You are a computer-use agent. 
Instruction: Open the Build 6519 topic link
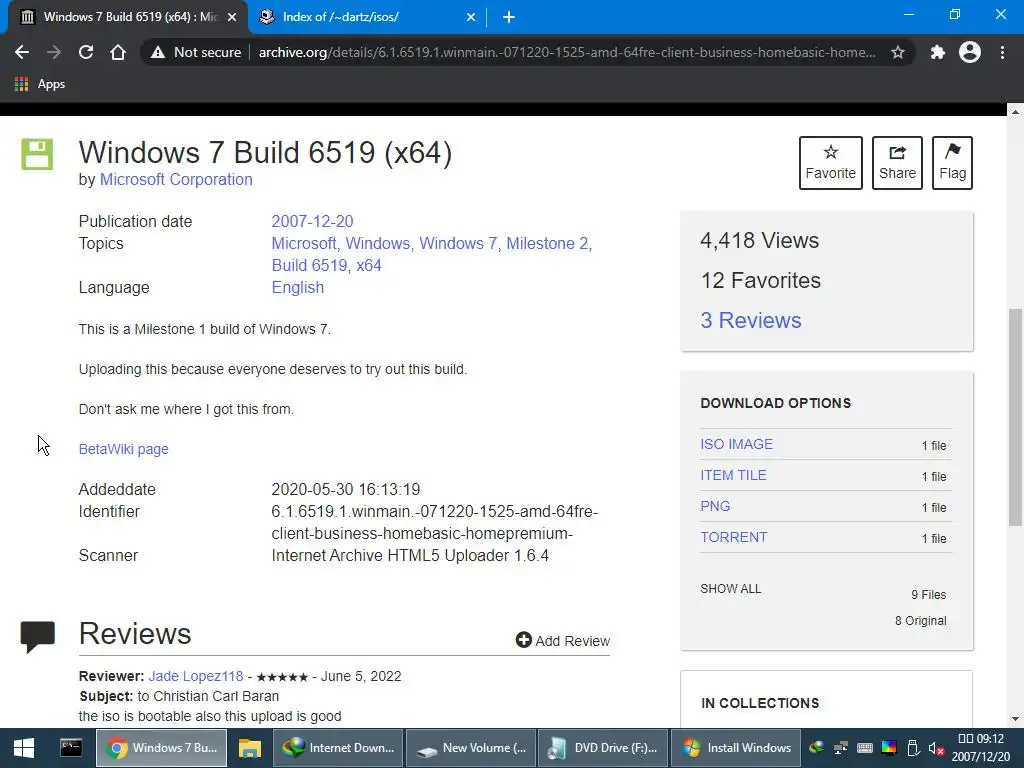310,266
